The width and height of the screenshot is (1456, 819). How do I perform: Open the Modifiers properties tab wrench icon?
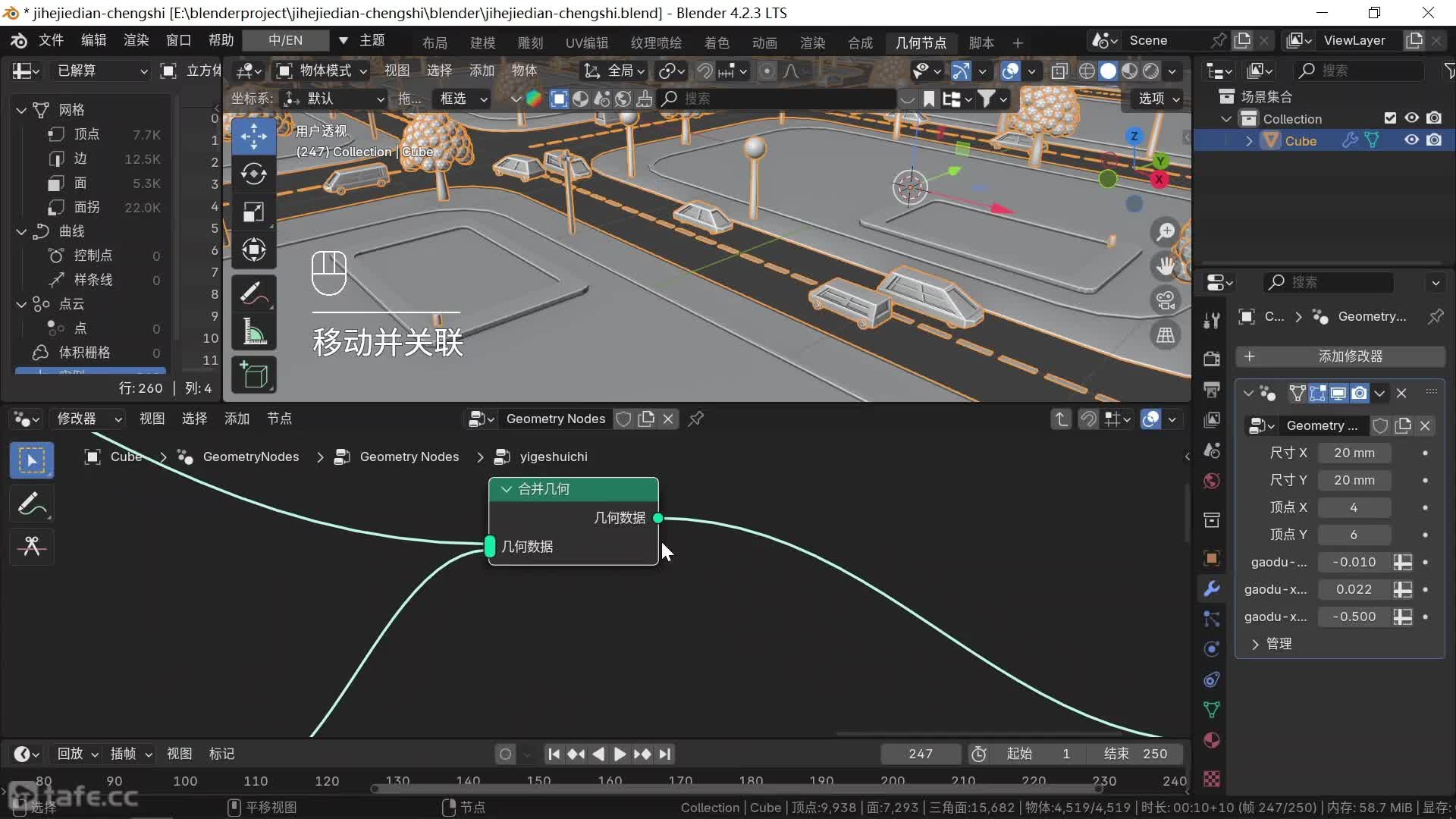click(1212, 588)
